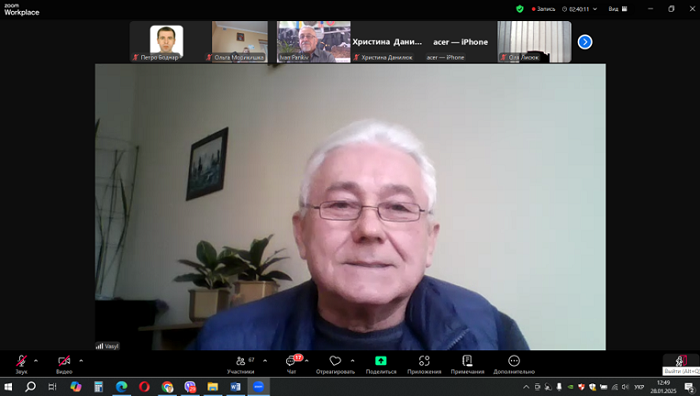The image size is (700, 396).
Task: Expand the arrow next to Участники
Action: tap(265, 361)
